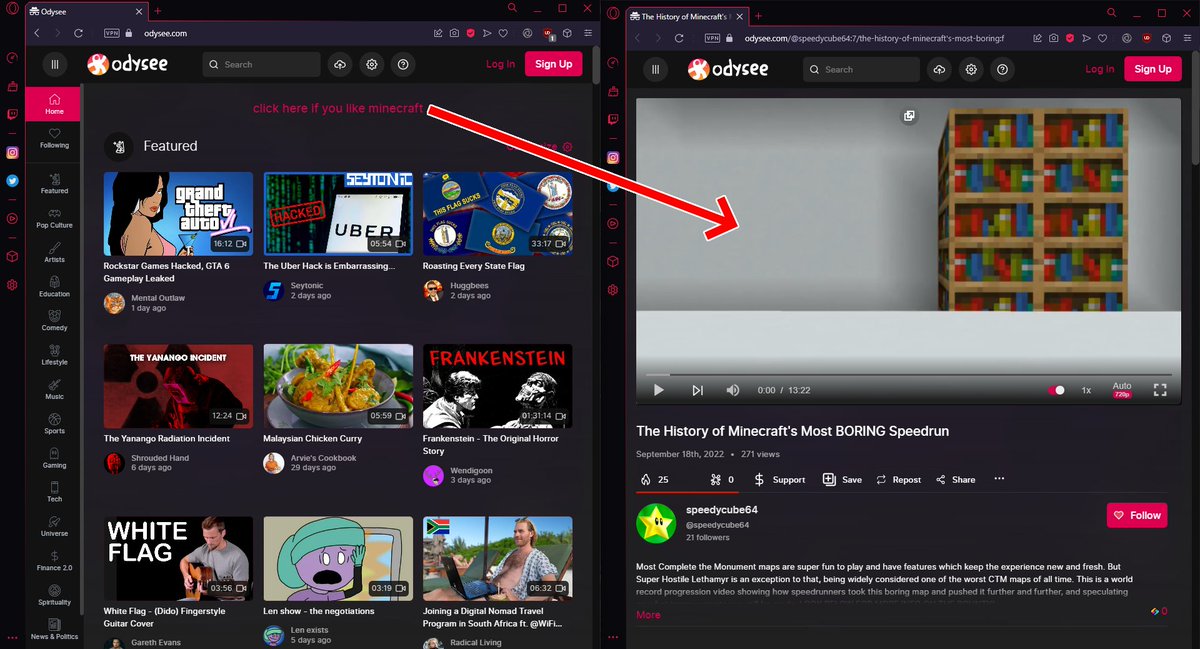
Task: Open settings gear in right window header
Action: (971, 69)
